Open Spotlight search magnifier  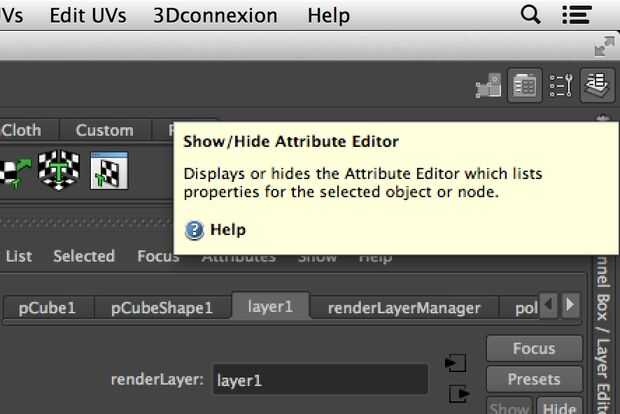[x=531, y=15]
